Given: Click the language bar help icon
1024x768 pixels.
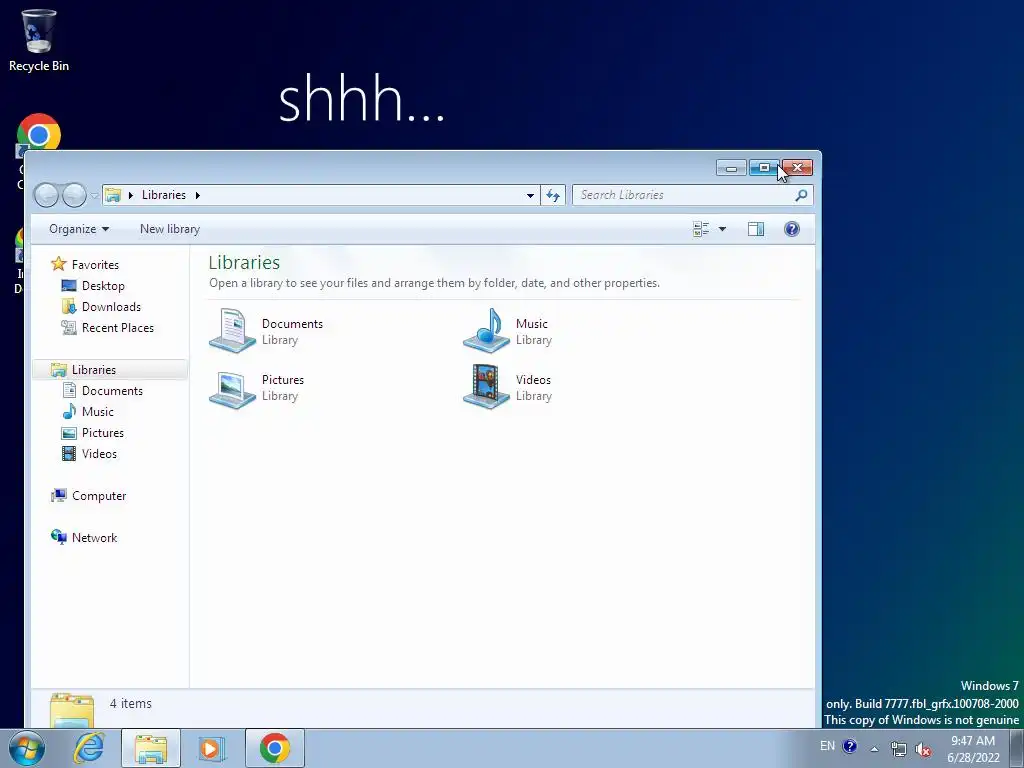Looking at the screenshot, I should [x=850, y=746].
